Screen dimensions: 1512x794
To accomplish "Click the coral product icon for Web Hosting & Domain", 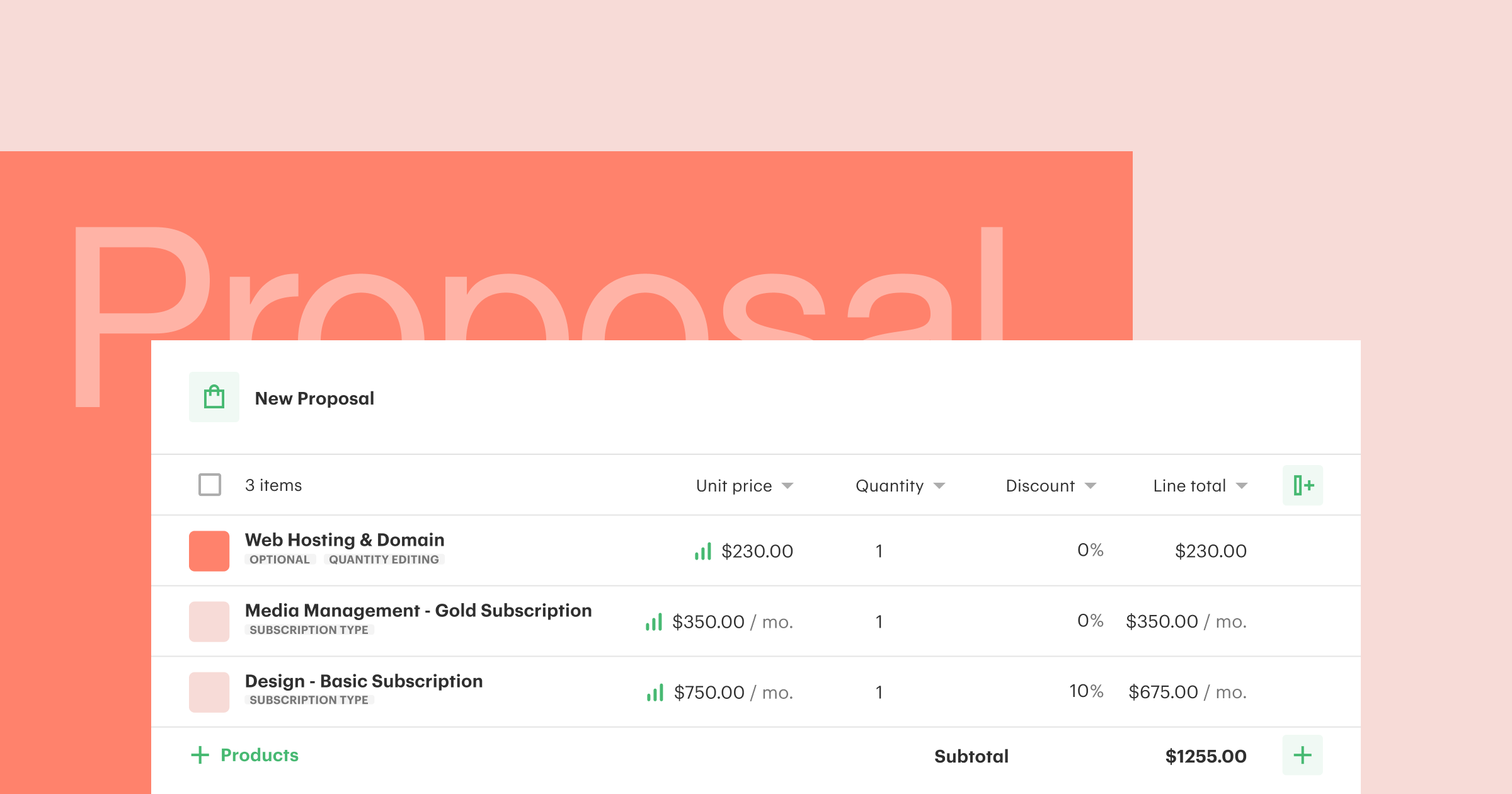I will (x=209, y=549).
